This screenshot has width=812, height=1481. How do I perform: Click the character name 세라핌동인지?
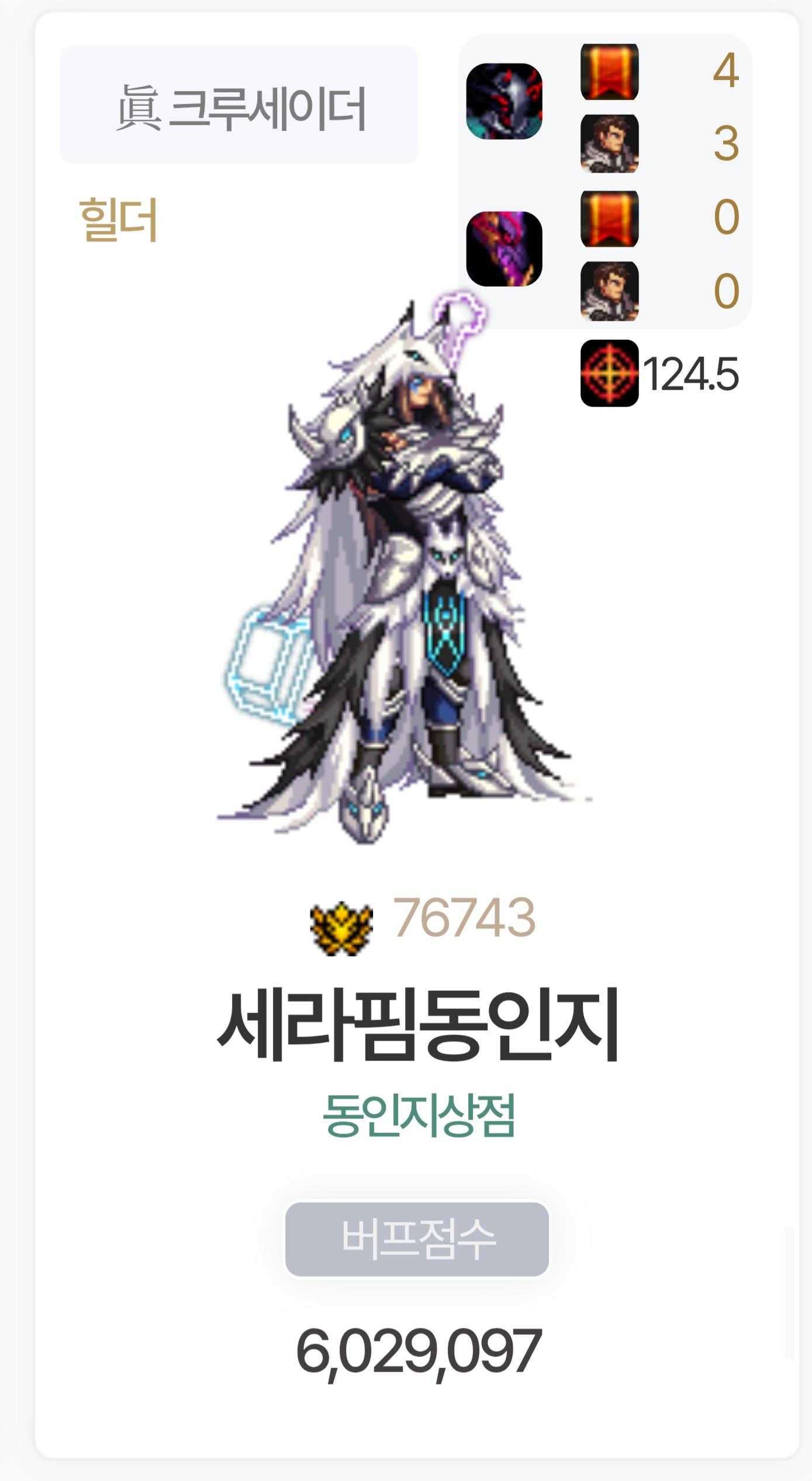coord(417,1025)
